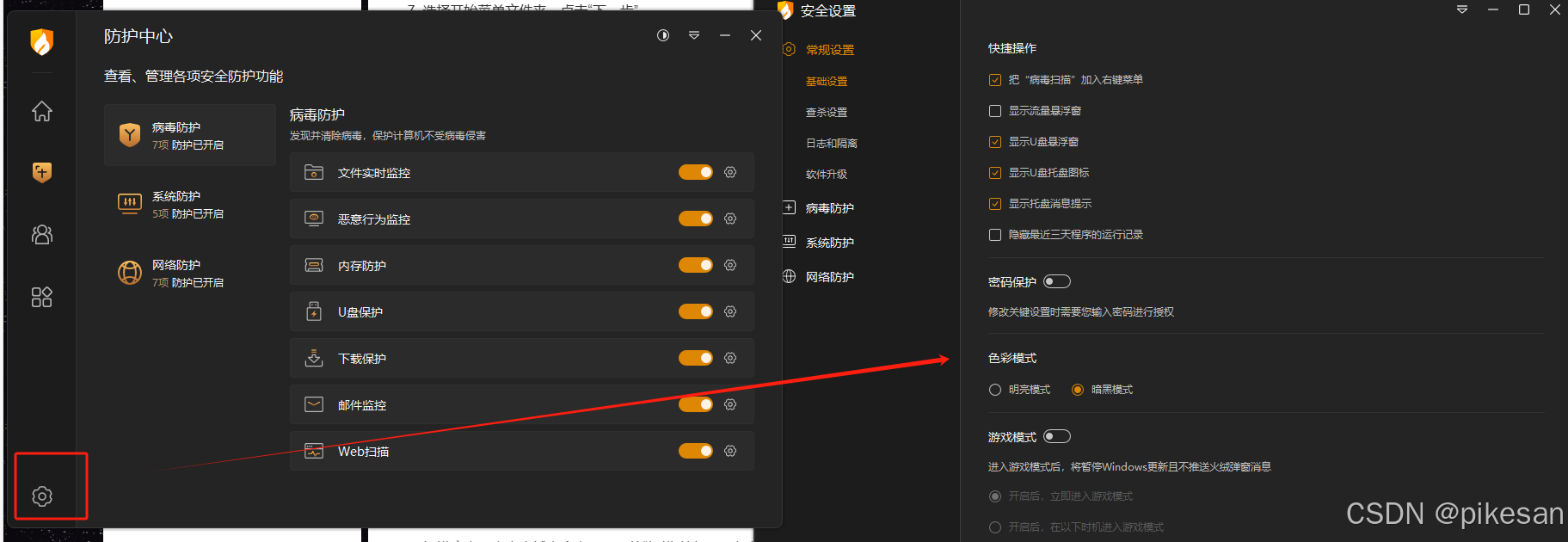Click 查看、管理各项安全防护功能 subtitle
This screenshot has width=1568, height=542.
coord(194,76)
